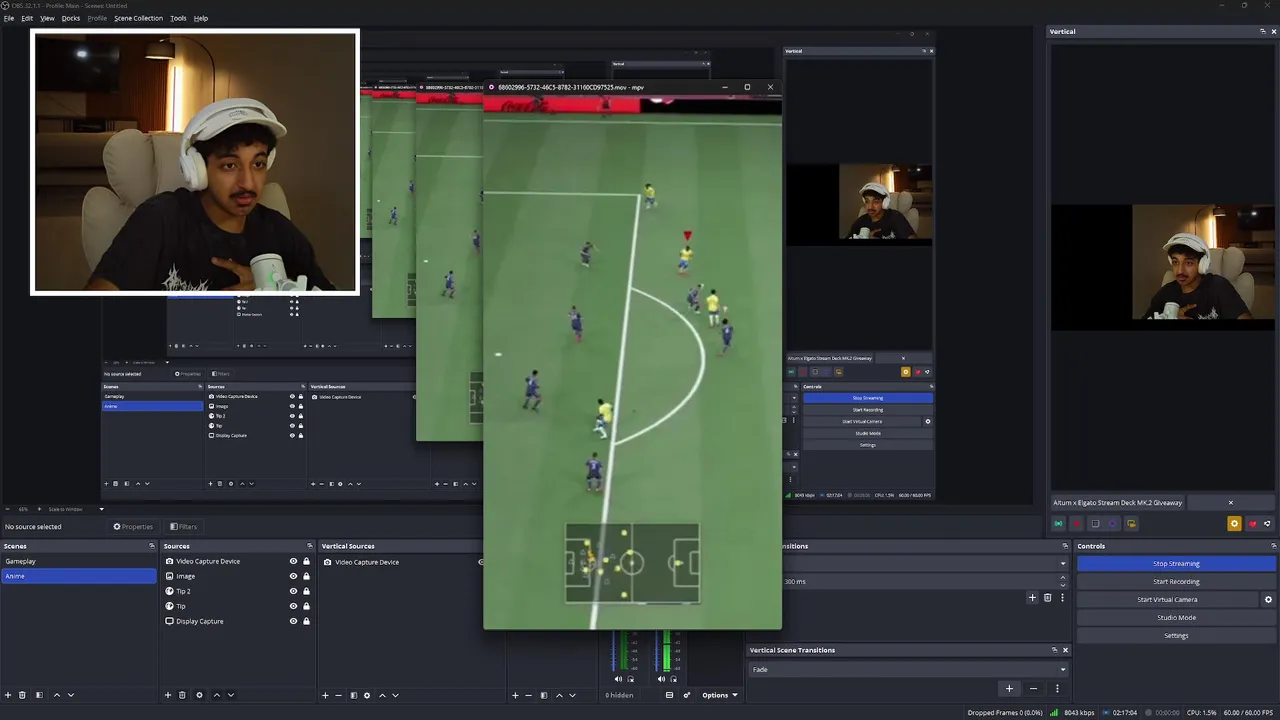Delete selected source with Sources trash icon

click(182, 695)
